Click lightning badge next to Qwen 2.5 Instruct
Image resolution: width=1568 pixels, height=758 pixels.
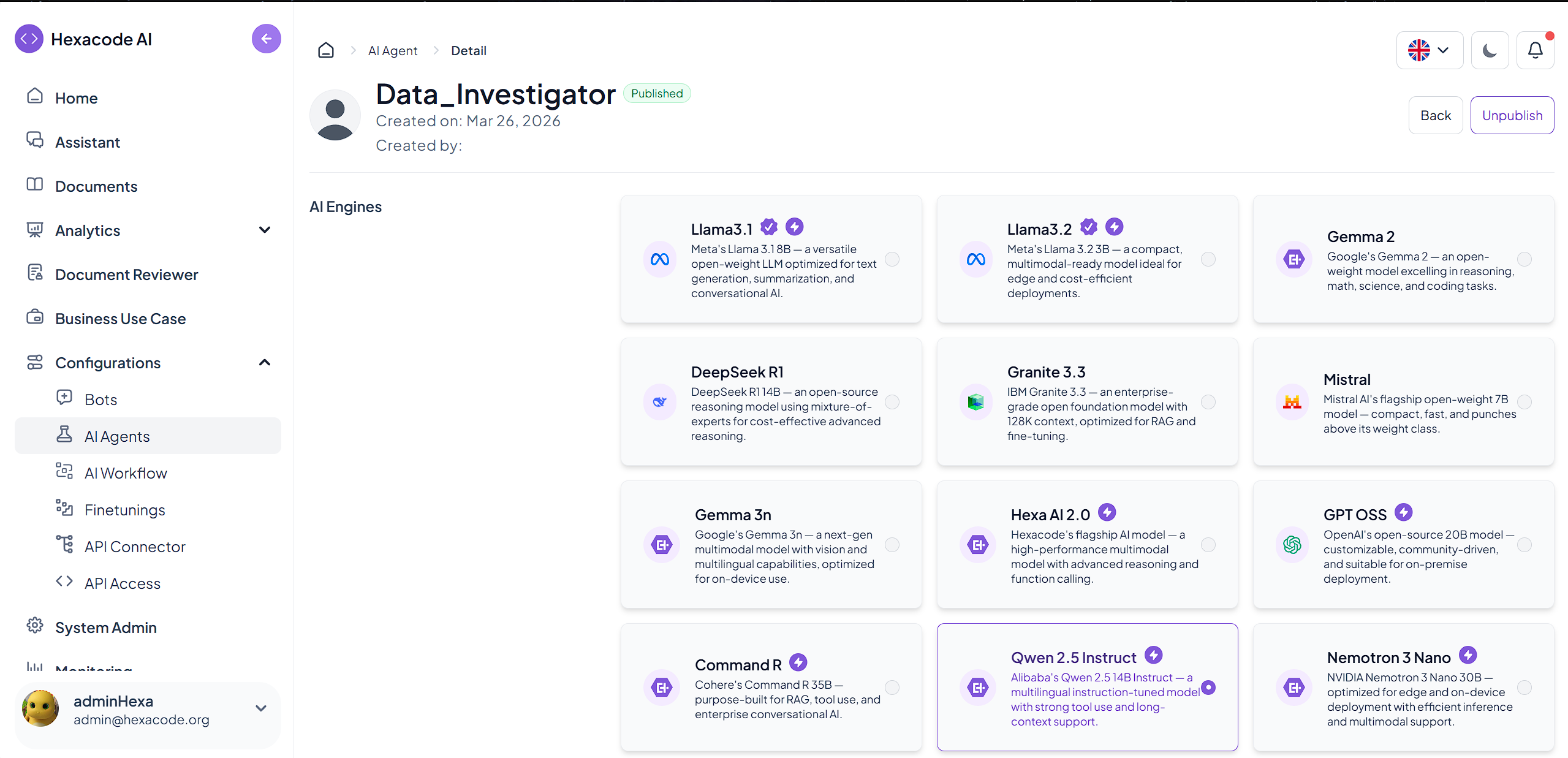pos(1154,655)
